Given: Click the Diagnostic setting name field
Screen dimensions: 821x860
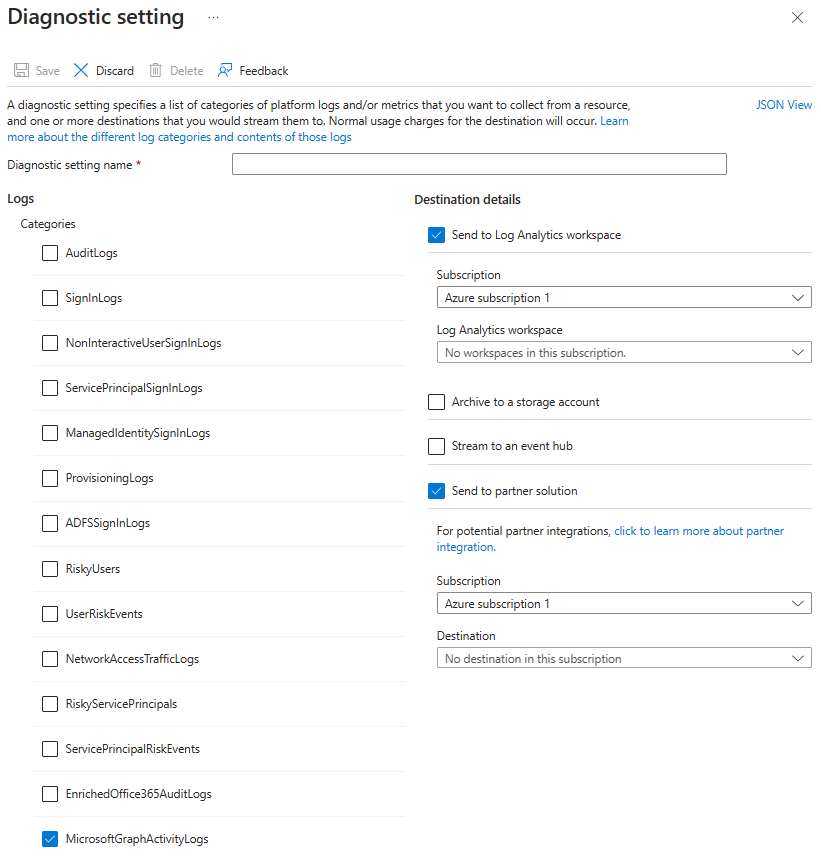Looking at the screenshot, I should click(479, 165).
